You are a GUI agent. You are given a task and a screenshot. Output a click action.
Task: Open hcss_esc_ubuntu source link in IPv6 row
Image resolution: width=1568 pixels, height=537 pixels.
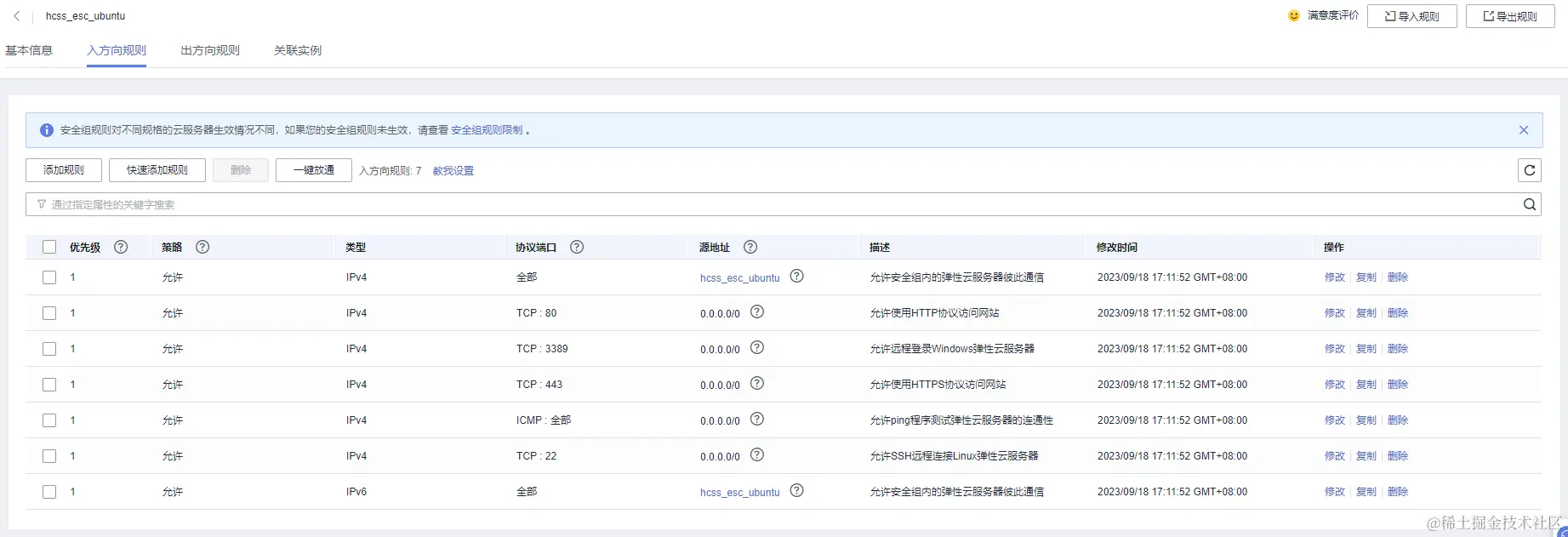(x=740, y=493)
